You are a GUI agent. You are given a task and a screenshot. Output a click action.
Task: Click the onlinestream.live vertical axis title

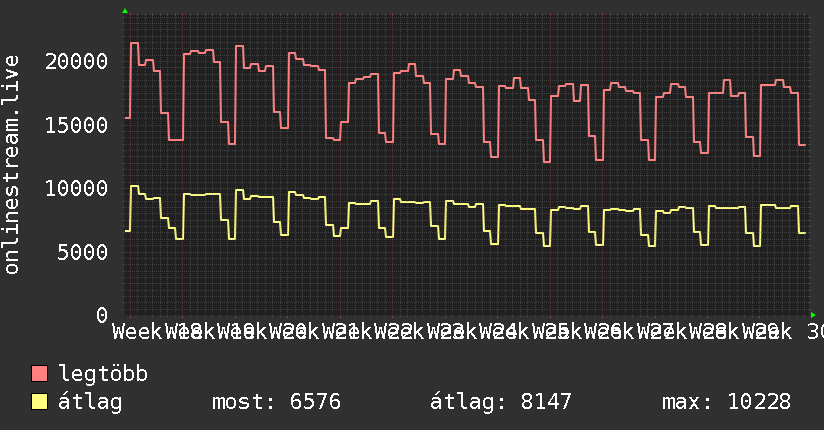pyautogui.click(x=12, y=165)
